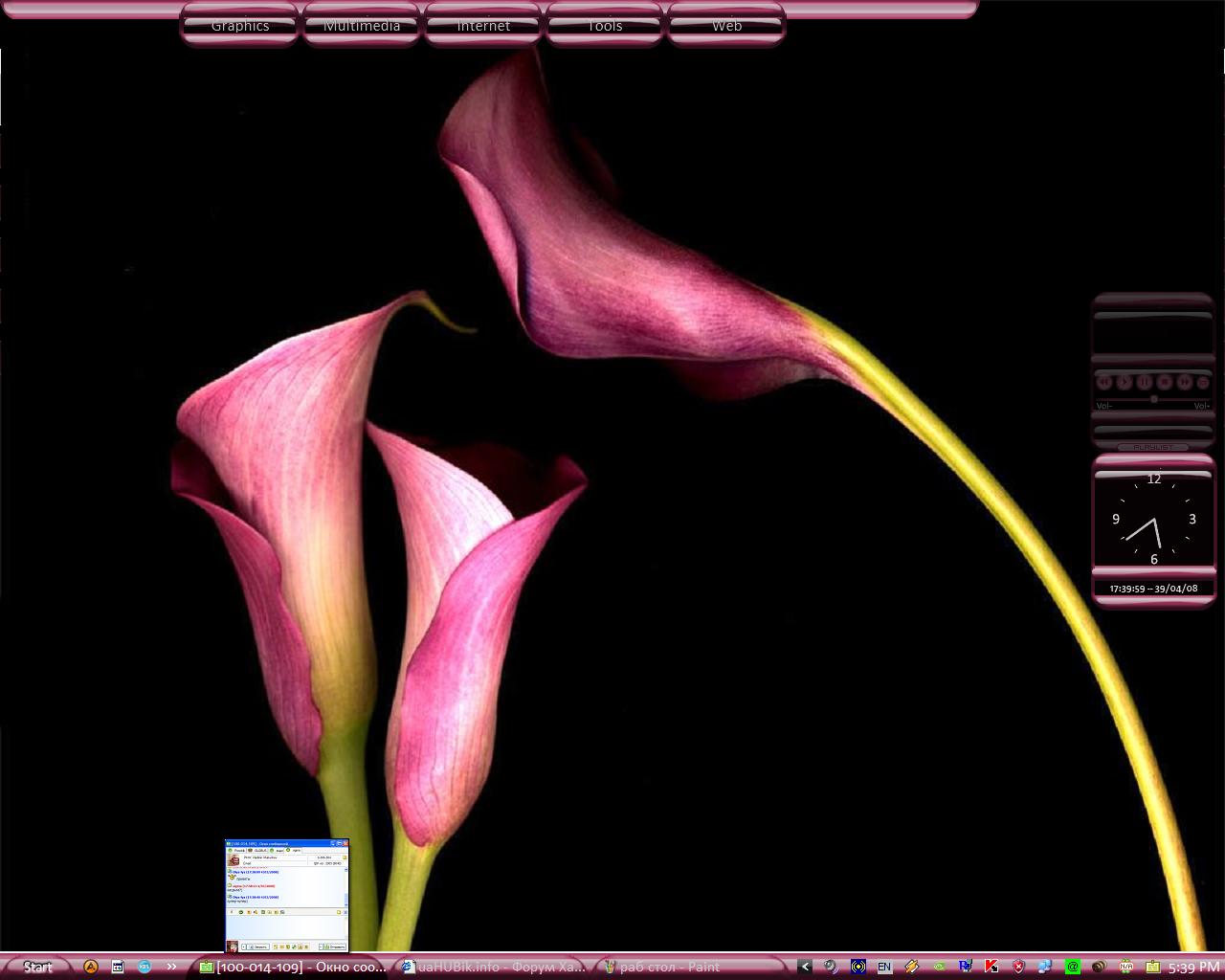Viewport: 1225px width, 980px height.
Task: Toggle the EN language indicator
Action: (884, 967)
